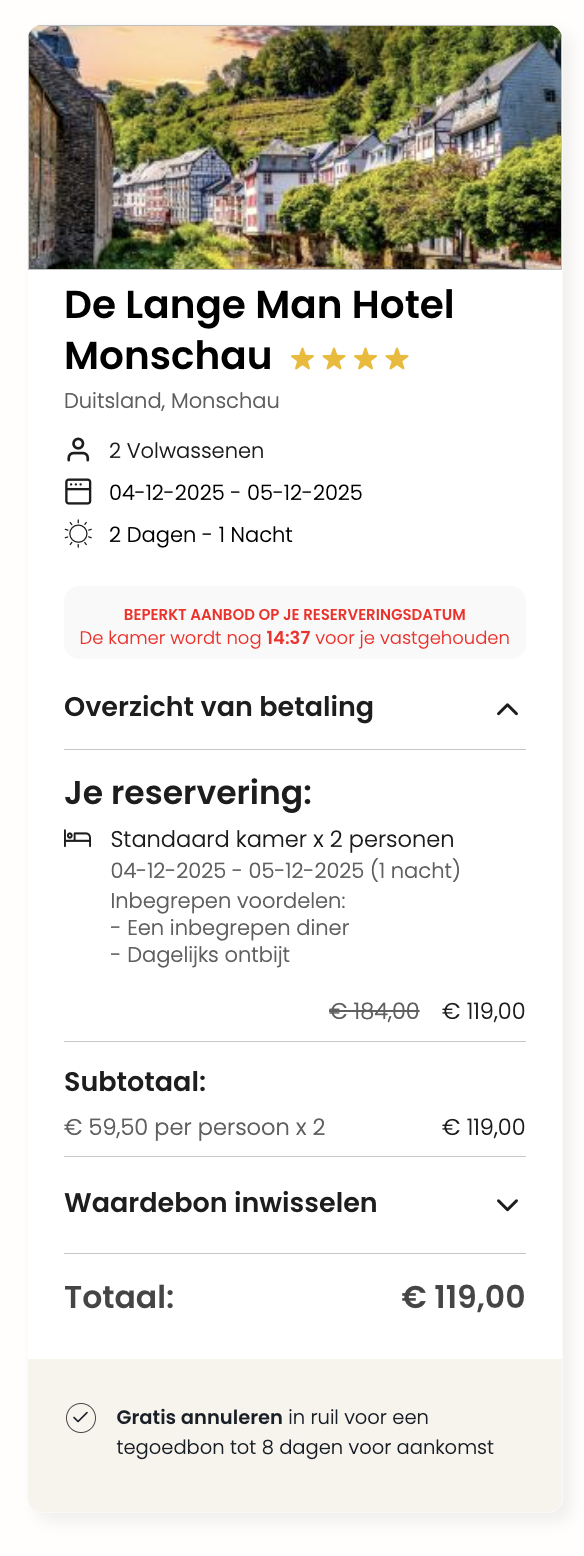This screenshot has width=584, height=1556.
Task: Select the first rating star
Action: pos(302,358)
